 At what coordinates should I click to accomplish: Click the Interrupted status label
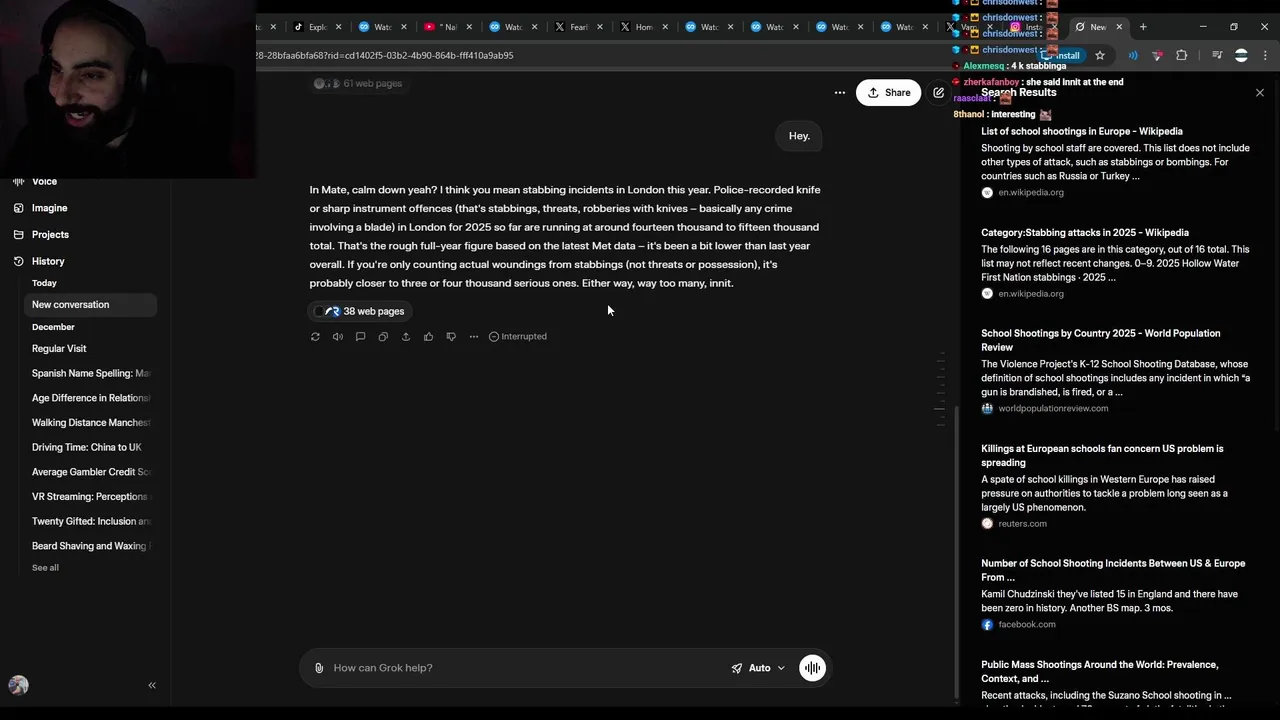tap(518, 337)
